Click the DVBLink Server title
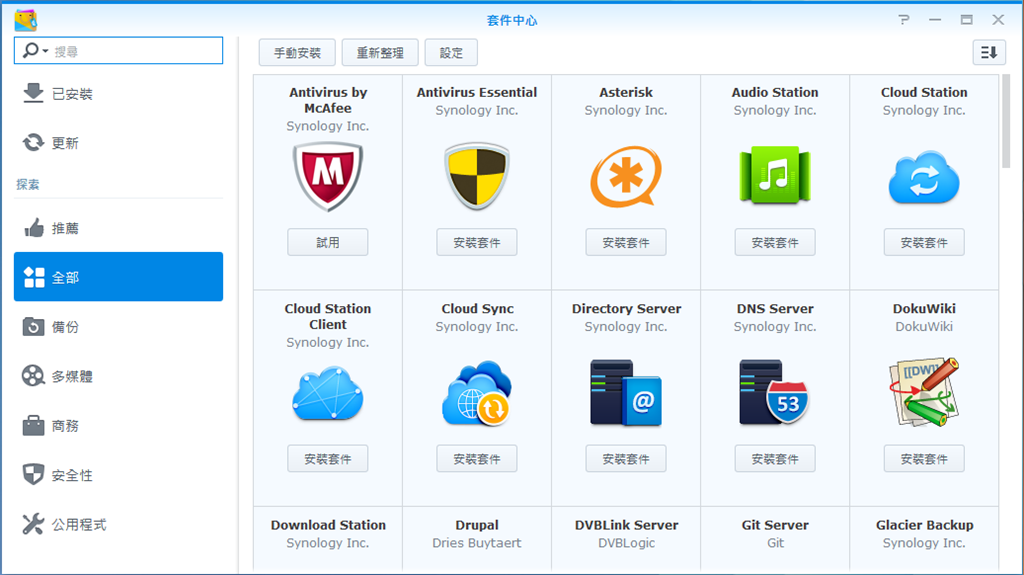The width and height of the screenshot is (1024, 575). click(626, 525)
